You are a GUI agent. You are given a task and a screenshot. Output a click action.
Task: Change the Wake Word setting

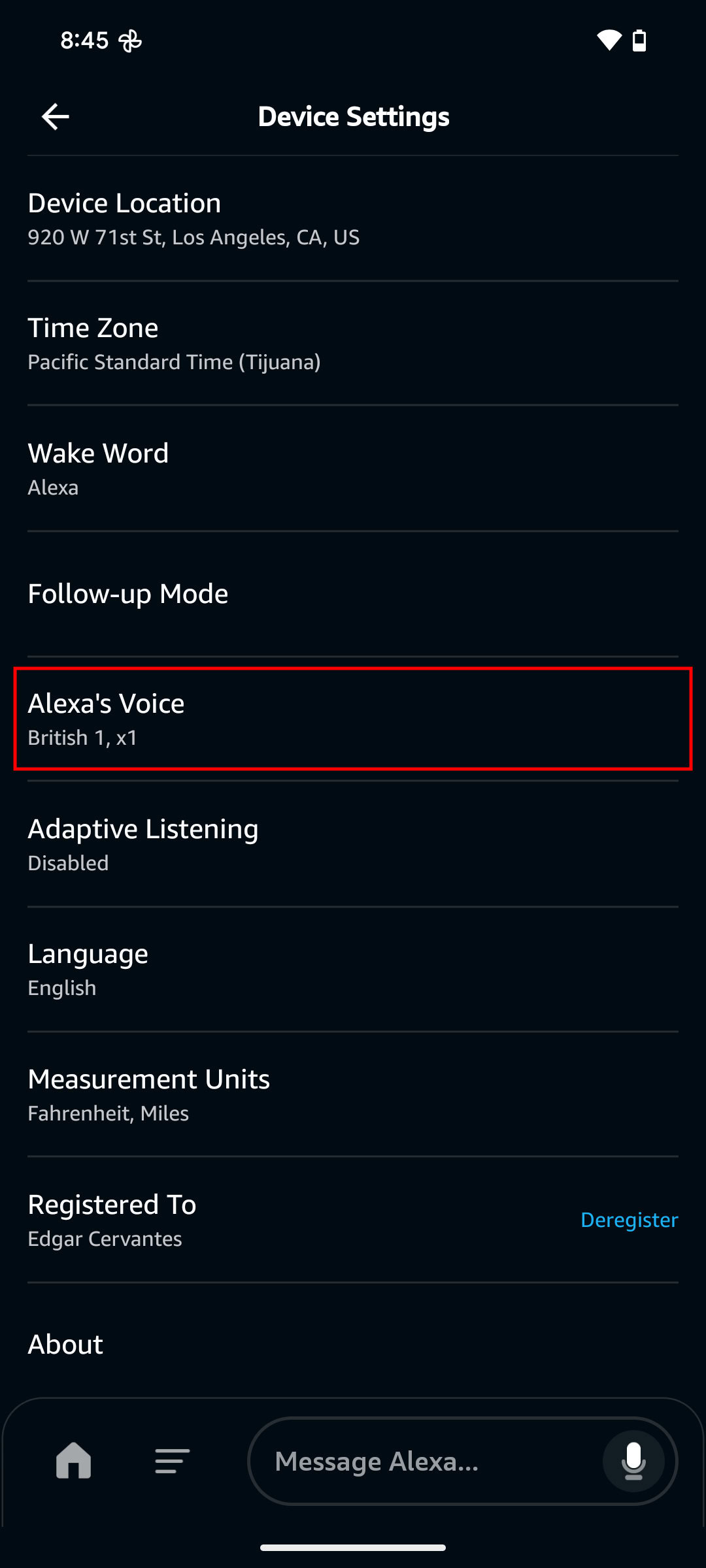point(353,469)
